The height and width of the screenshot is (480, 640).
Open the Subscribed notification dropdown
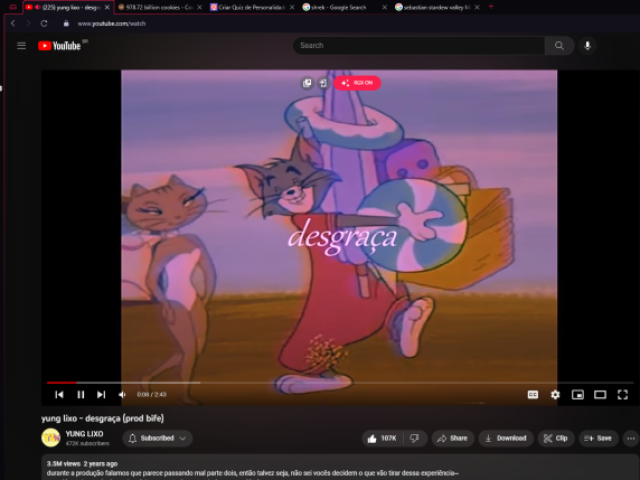(157, 438)
